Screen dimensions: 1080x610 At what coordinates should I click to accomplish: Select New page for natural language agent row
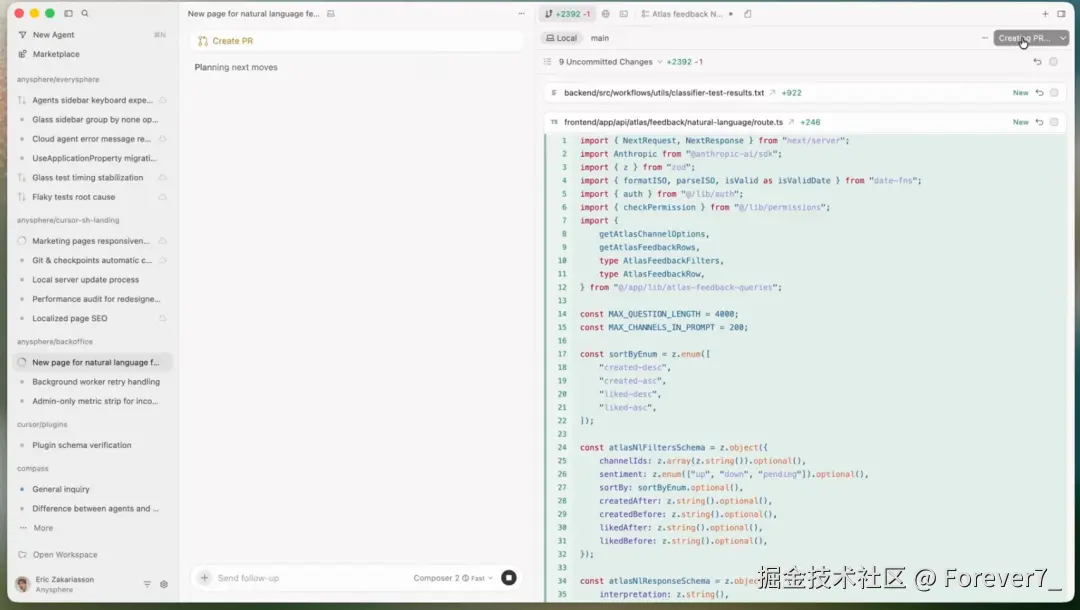pos(92,362)
